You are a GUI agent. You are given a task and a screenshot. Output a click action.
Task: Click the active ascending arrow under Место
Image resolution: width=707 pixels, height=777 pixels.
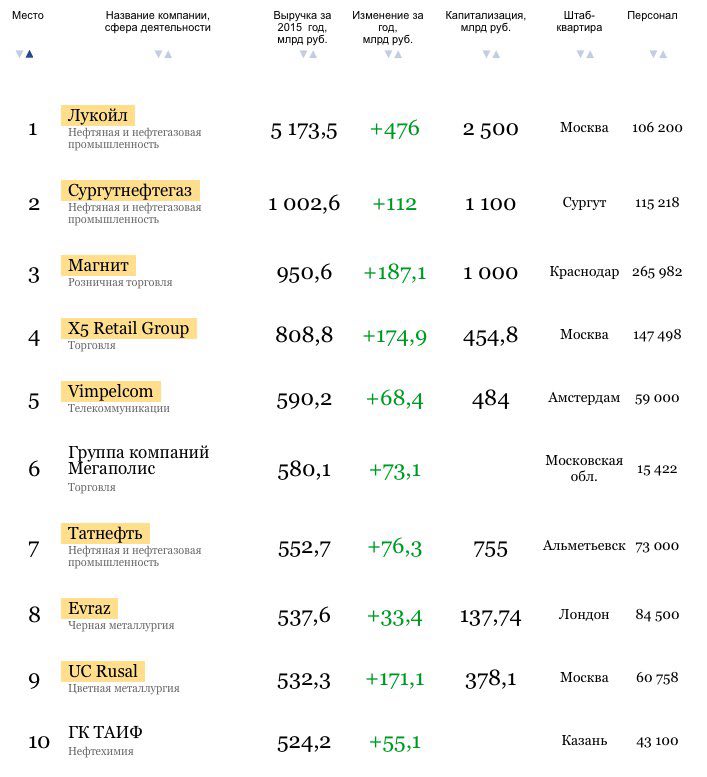pos(29,54)
